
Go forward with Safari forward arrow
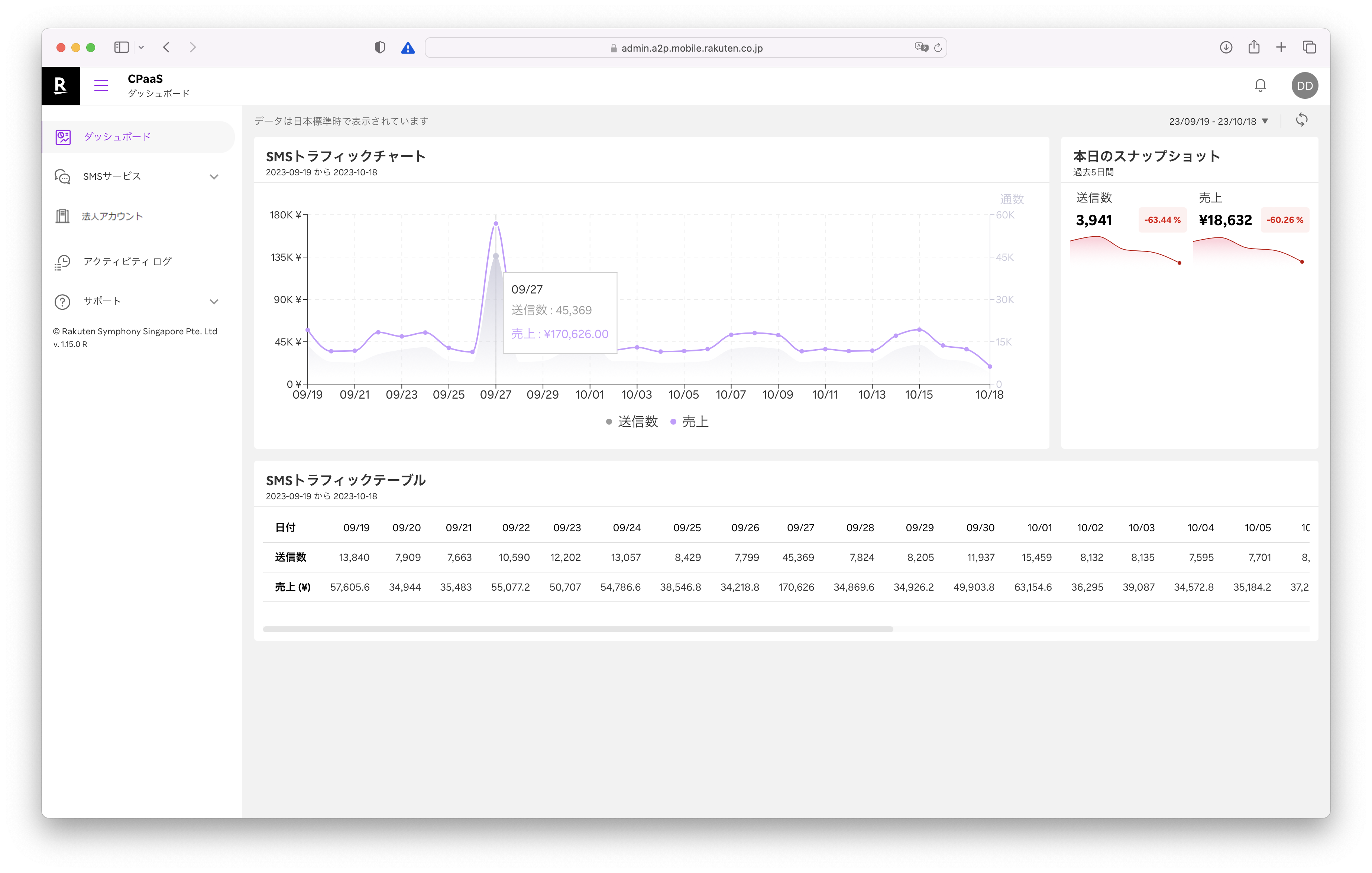click(x=192, y=47)
